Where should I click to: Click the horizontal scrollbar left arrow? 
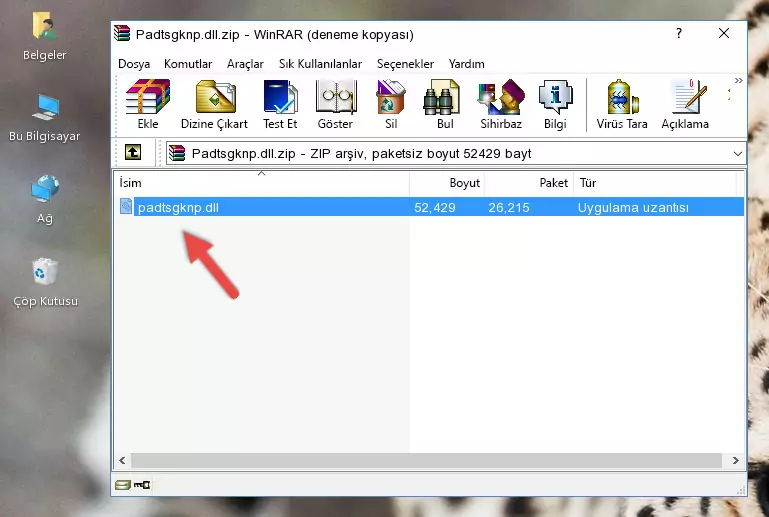point(122,460)
